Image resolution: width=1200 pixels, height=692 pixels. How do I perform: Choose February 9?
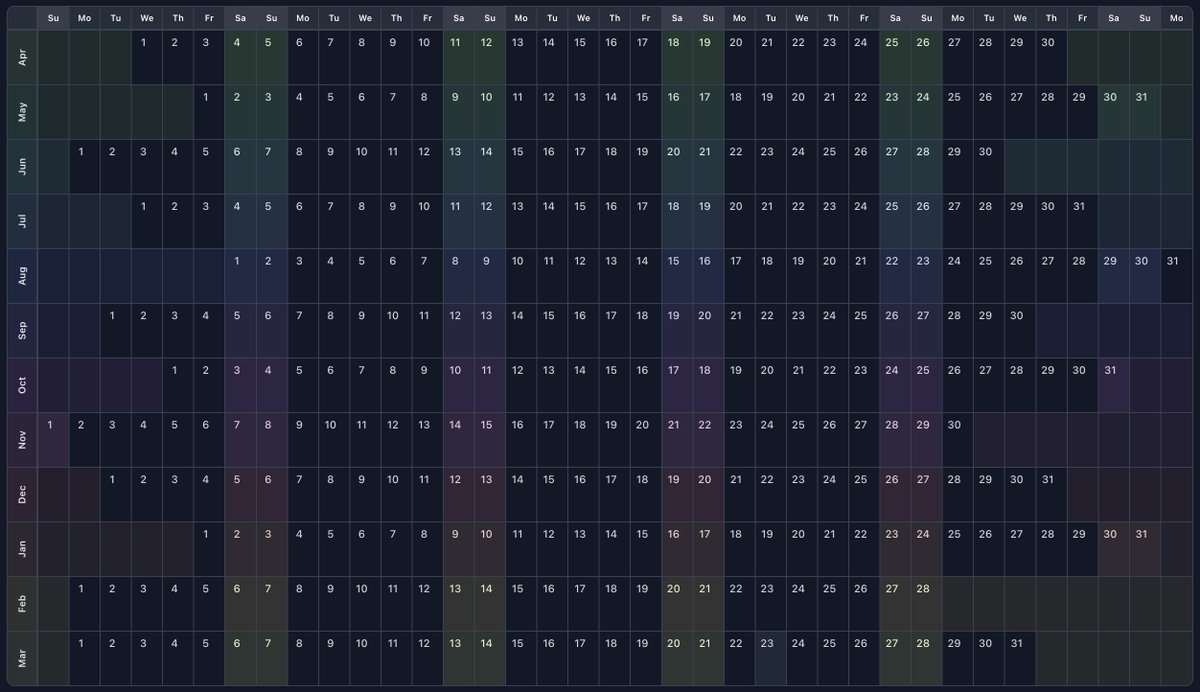333,602
